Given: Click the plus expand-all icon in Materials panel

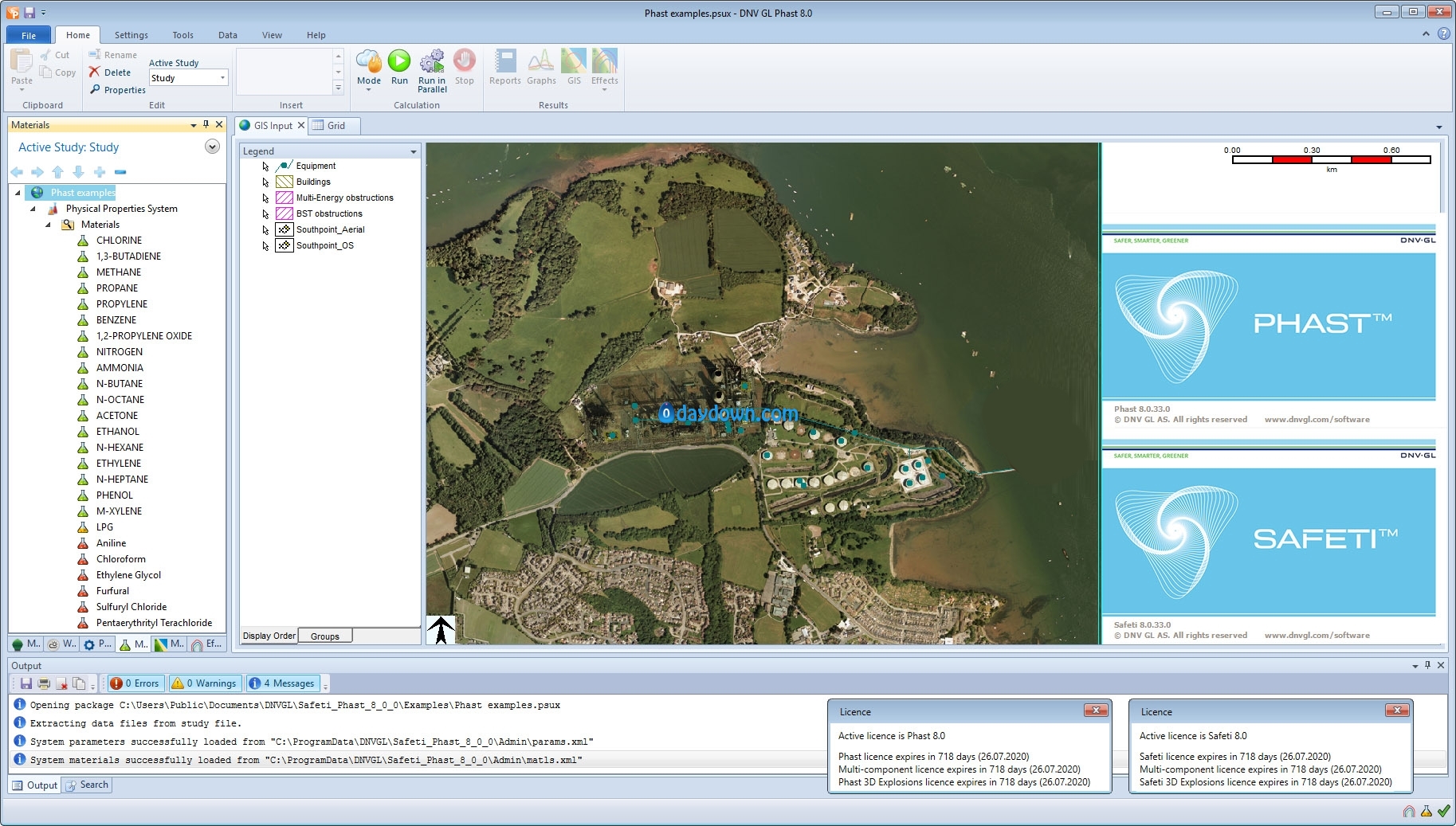Looking at the screenshot, I should coord(100,172).
